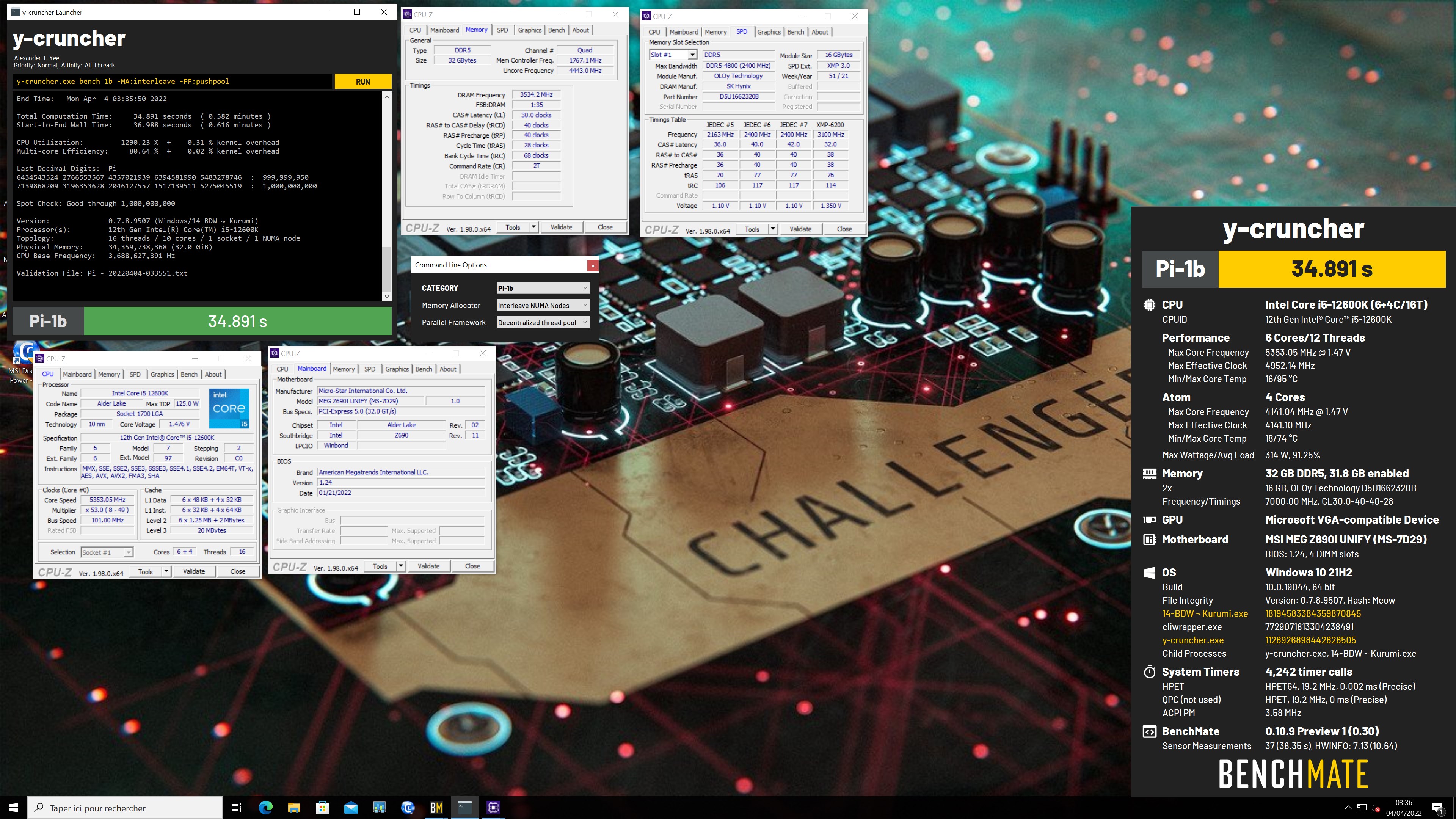The height and width of the screenshot is (819, 1456).
Task: Open Task View on the taskbar
Action: pos(237,808)
